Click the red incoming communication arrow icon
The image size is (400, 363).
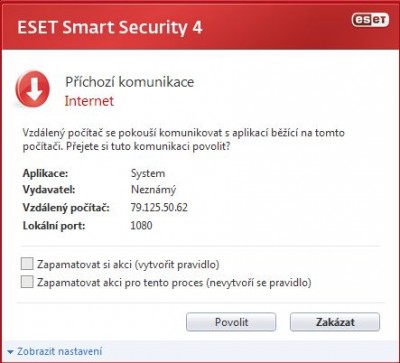33,89
